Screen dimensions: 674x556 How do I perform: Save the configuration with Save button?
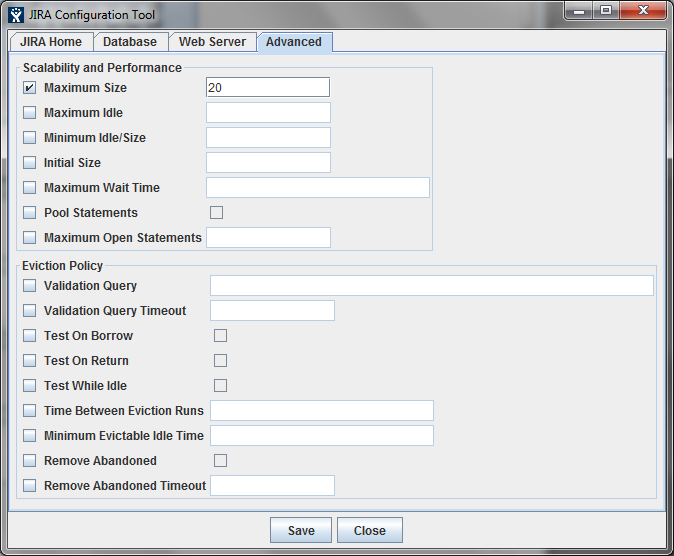[301, 530]
